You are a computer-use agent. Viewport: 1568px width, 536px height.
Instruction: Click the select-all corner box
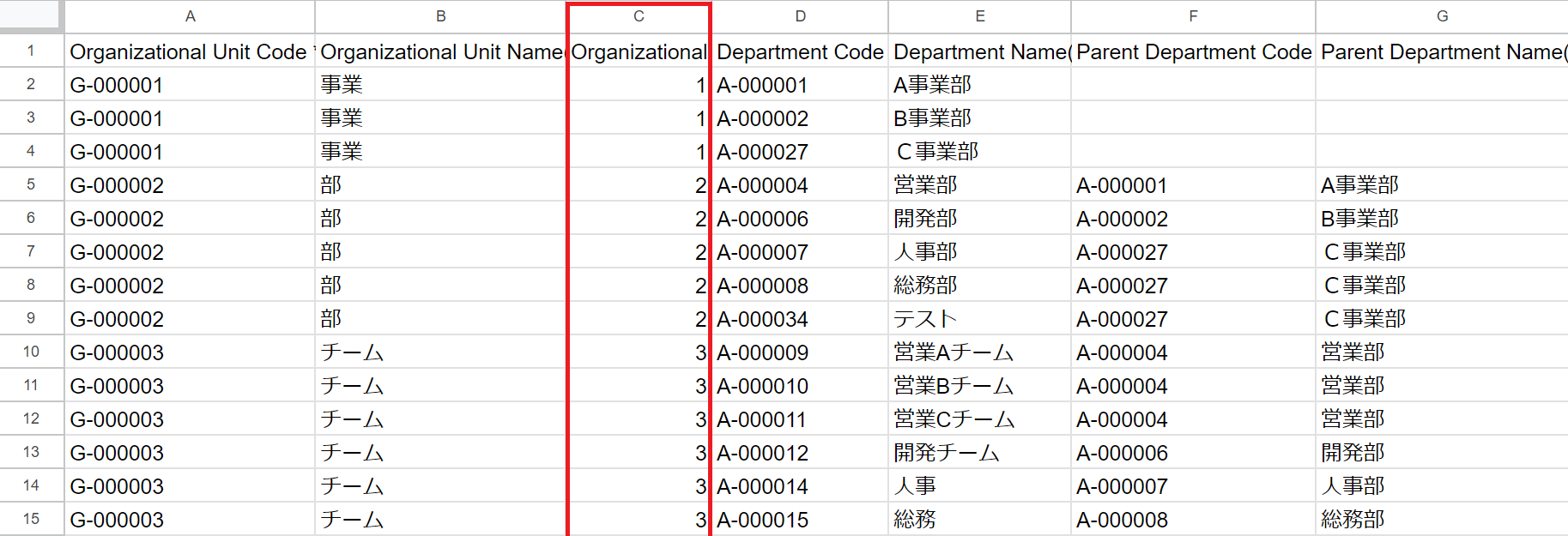(x=31, y=15)
